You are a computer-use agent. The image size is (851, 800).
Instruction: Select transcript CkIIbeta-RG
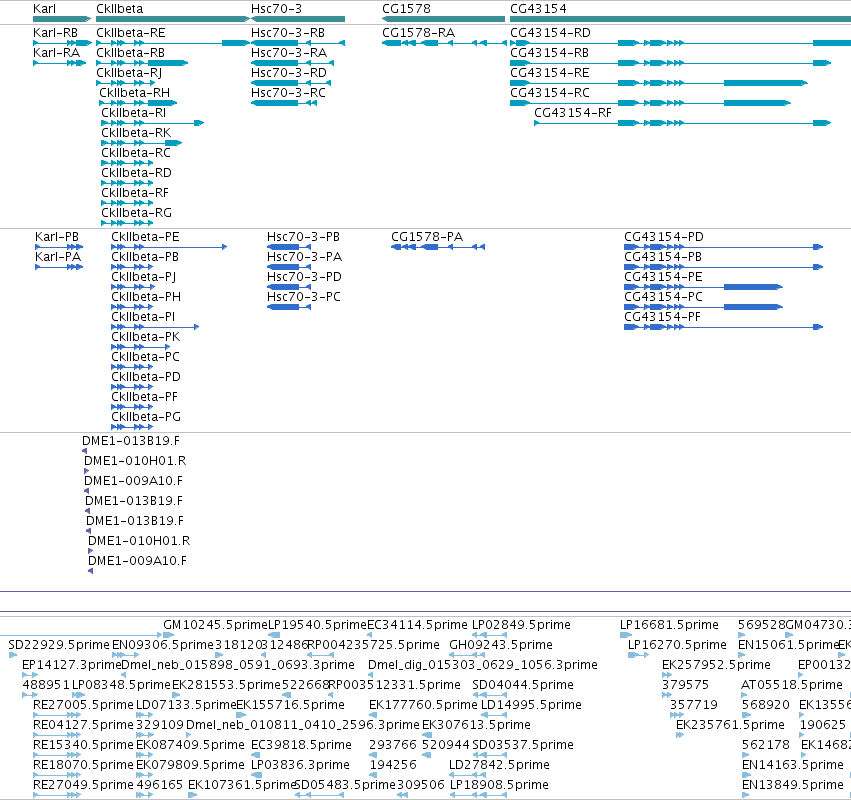(128, 223)
